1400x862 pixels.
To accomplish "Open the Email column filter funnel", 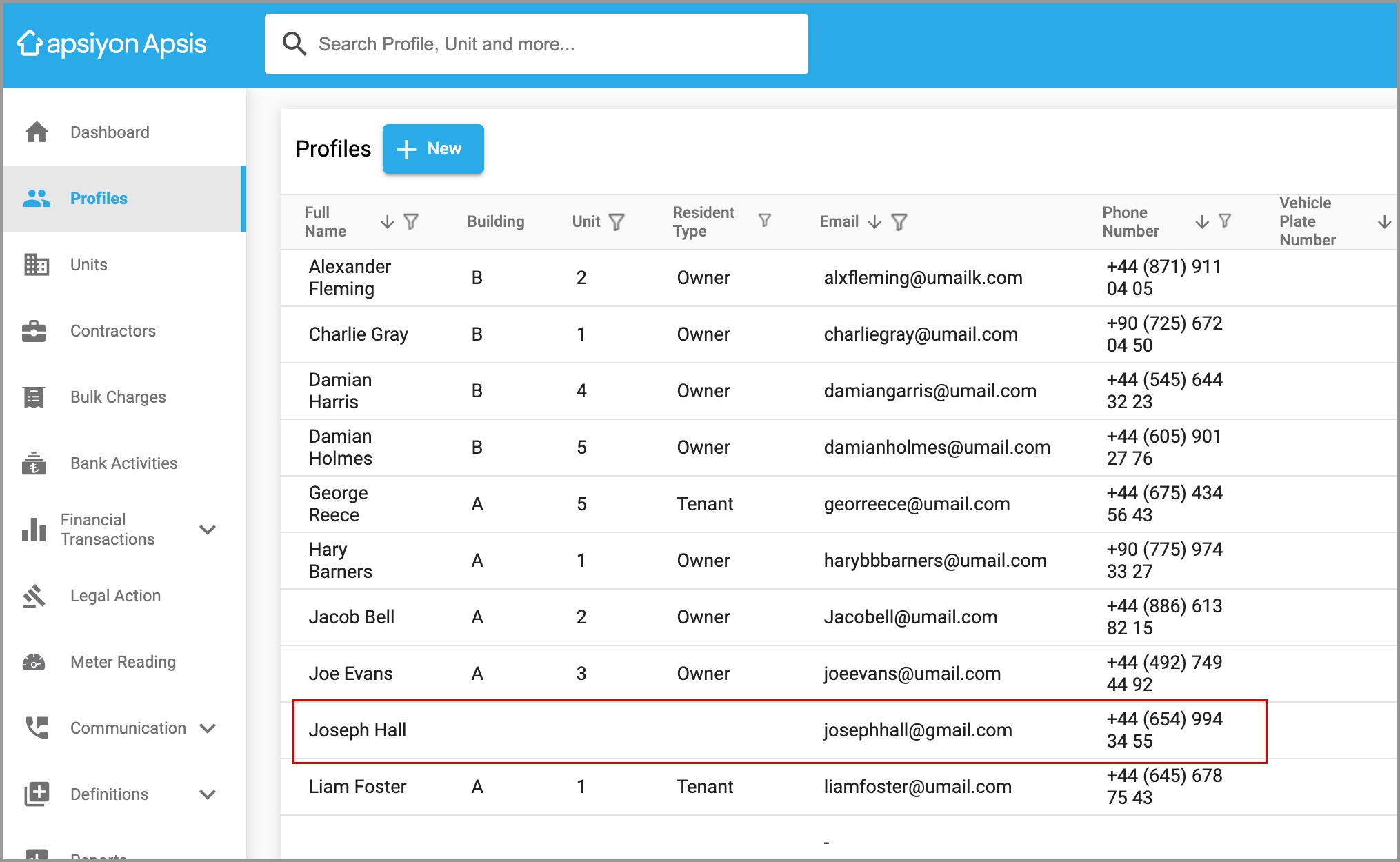I will [899, 221].
